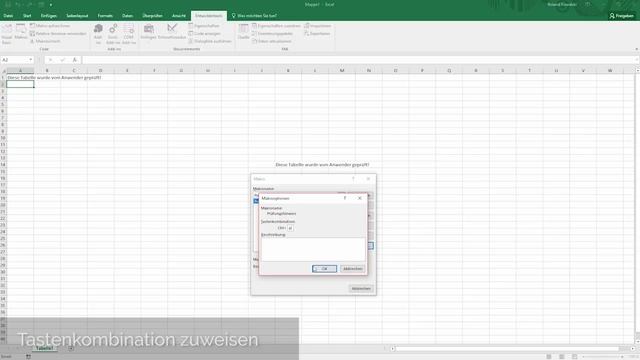
Task: Click the Beschreibung text area
Action: [313, 249]
